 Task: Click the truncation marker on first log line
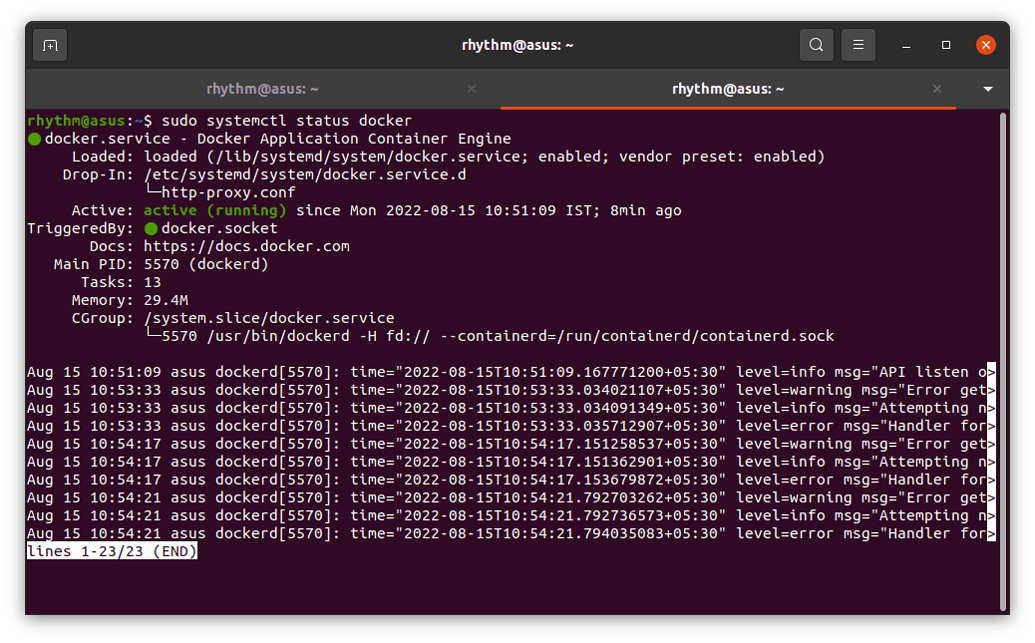click(x=991, y=372)
